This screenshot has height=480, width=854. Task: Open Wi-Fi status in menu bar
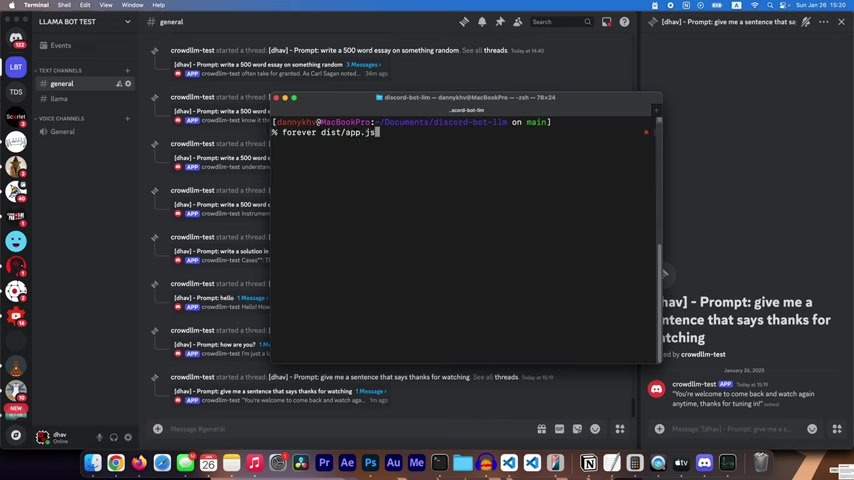(x=754, y=5)
